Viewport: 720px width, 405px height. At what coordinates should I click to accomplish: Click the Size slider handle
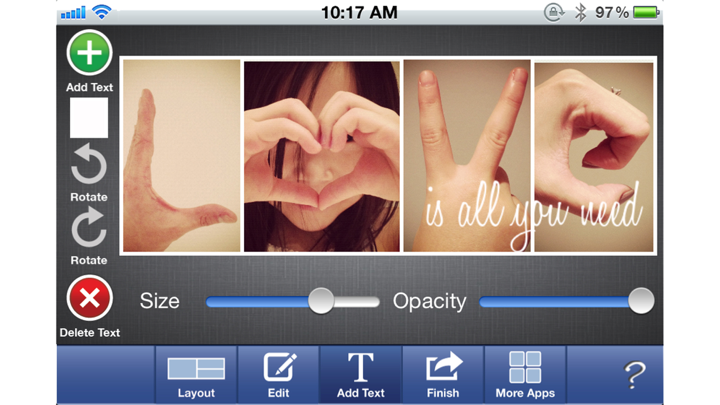pyautogui.click(x=321, y=301)
